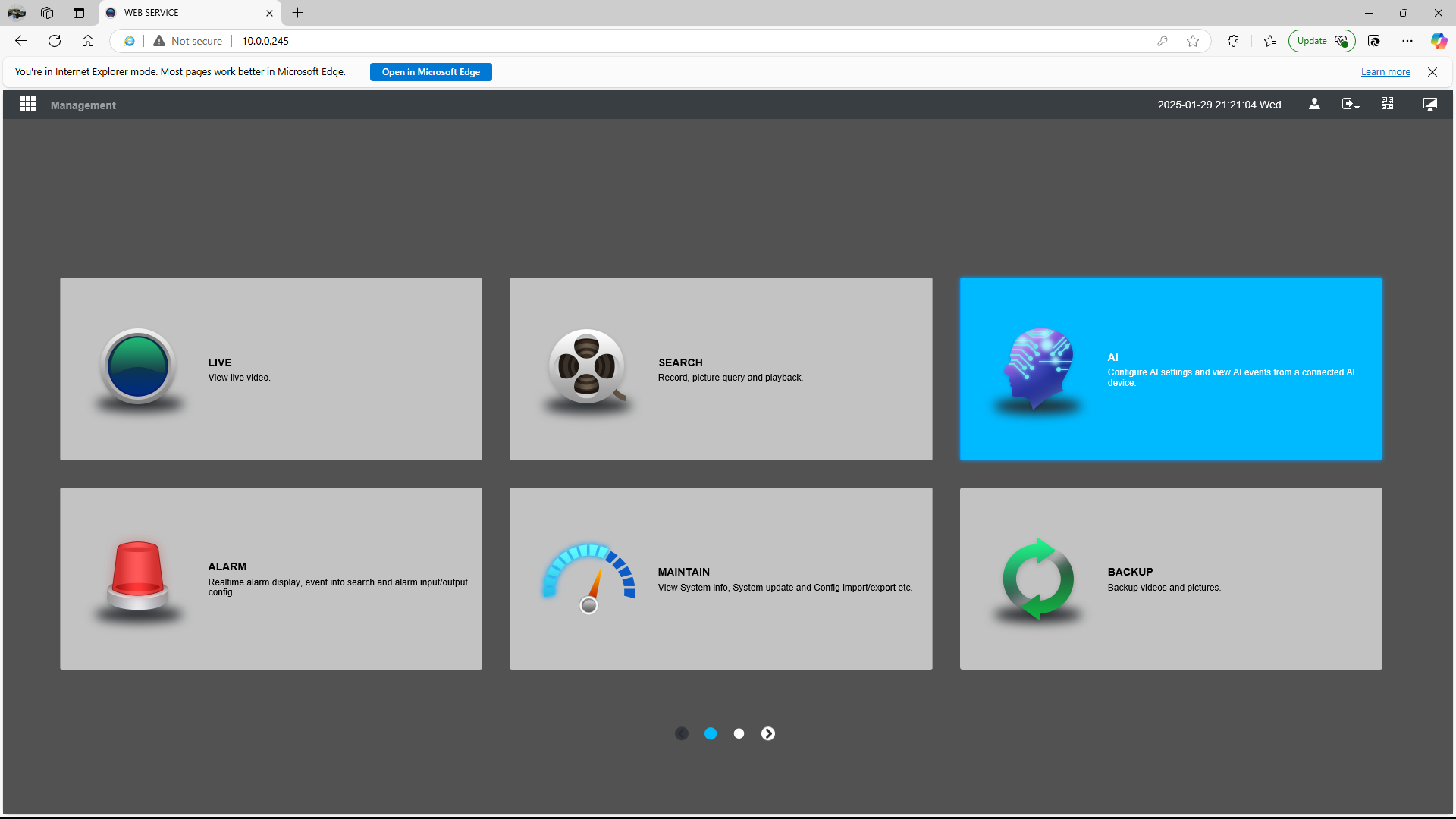
Task: Click the monitor display icon in header
Action: pyautogui.click(x=1430, y=105)
